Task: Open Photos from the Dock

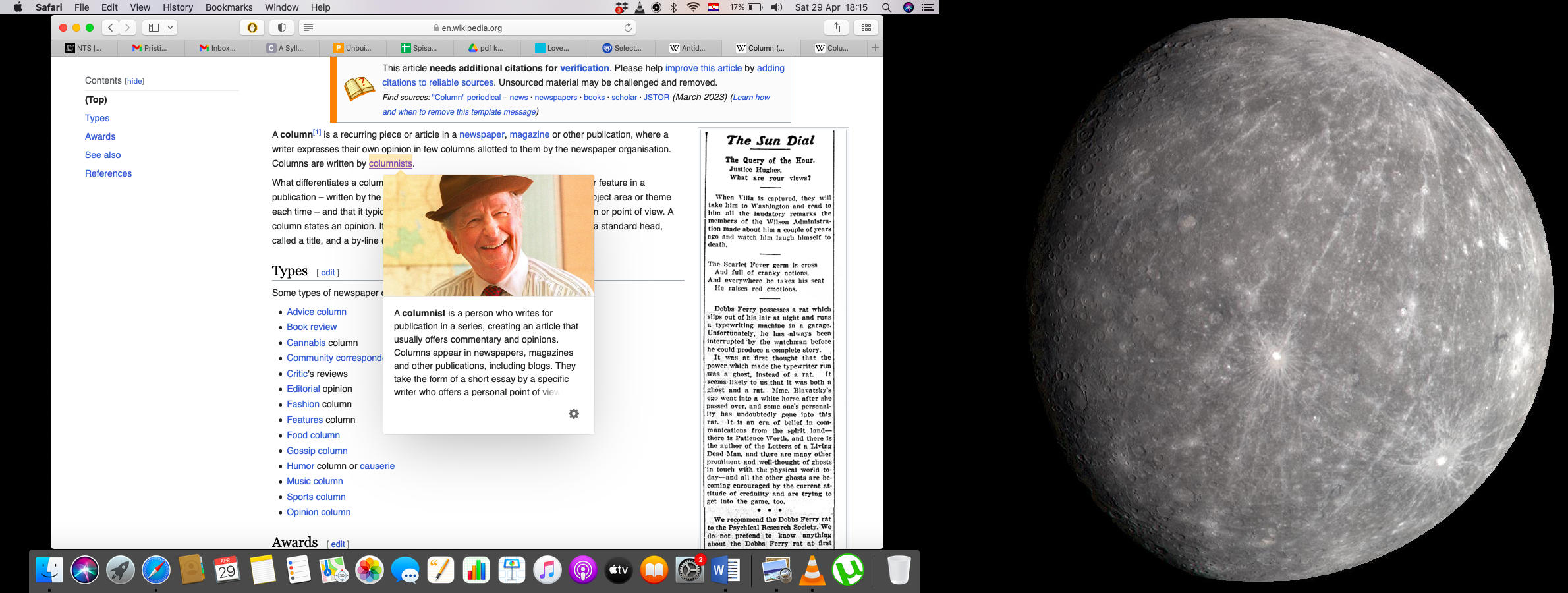Action: (370, 570)
